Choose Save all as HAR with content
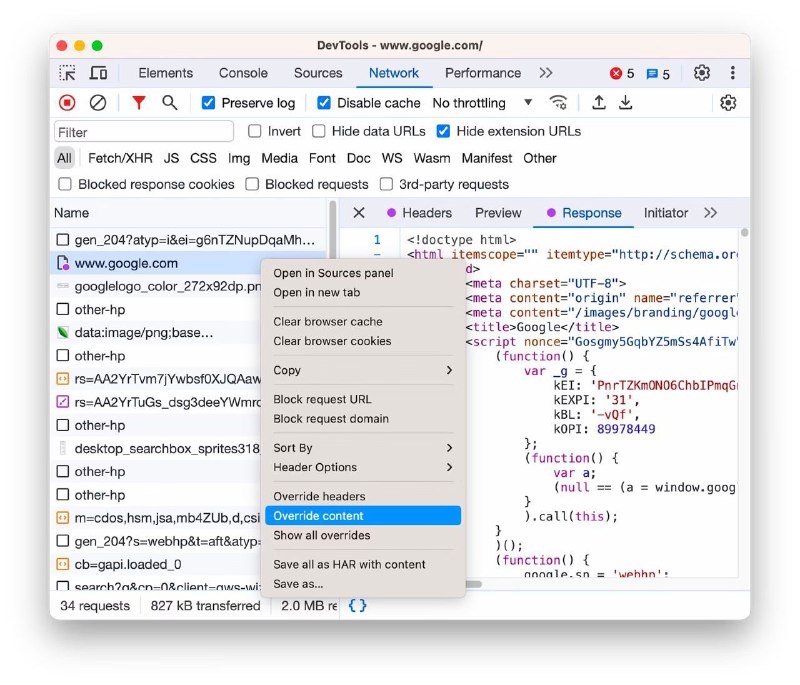The width and height of the screenshot is (800, 685). [x=363, y=565]
